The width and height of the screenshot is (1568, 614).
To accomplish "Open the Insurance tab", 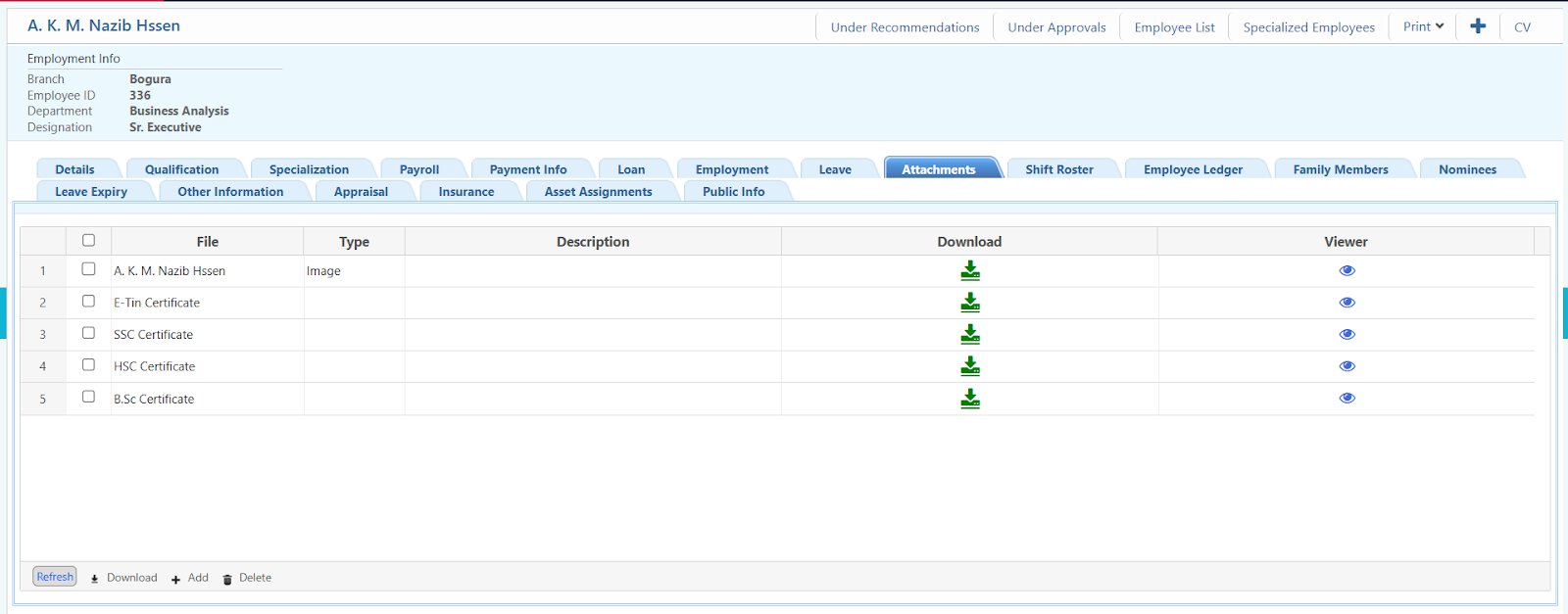I will coord(466,192).
